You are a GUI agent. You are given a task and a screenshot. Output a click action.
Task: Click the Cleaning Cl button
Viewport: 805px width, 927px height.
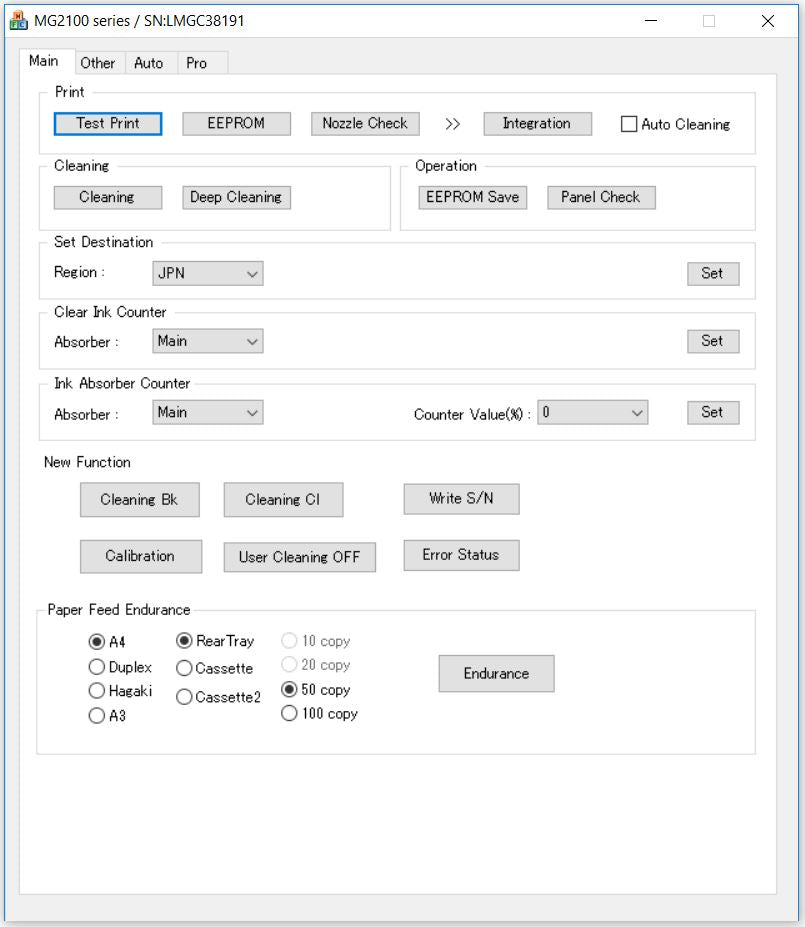click(283, 500)
